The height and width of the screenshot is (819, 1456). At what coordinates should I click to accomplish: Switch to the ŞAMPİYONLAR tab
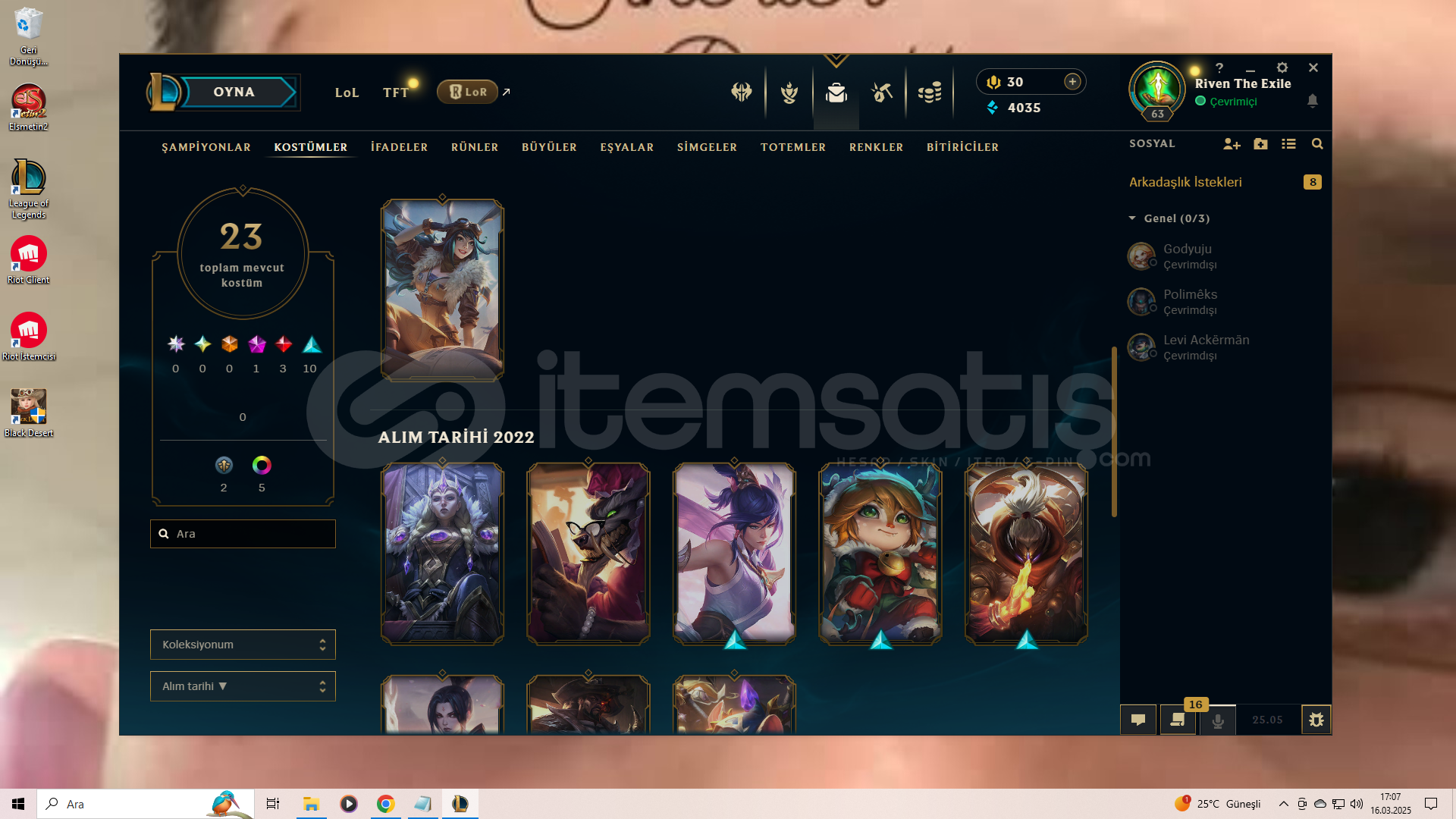tap(206, 147)
